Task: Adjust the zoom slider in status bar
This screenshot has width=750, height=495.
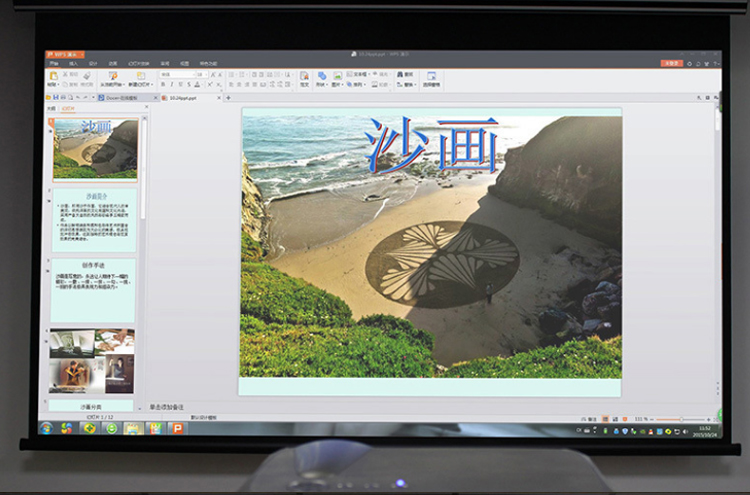Action: click(680, 418)
